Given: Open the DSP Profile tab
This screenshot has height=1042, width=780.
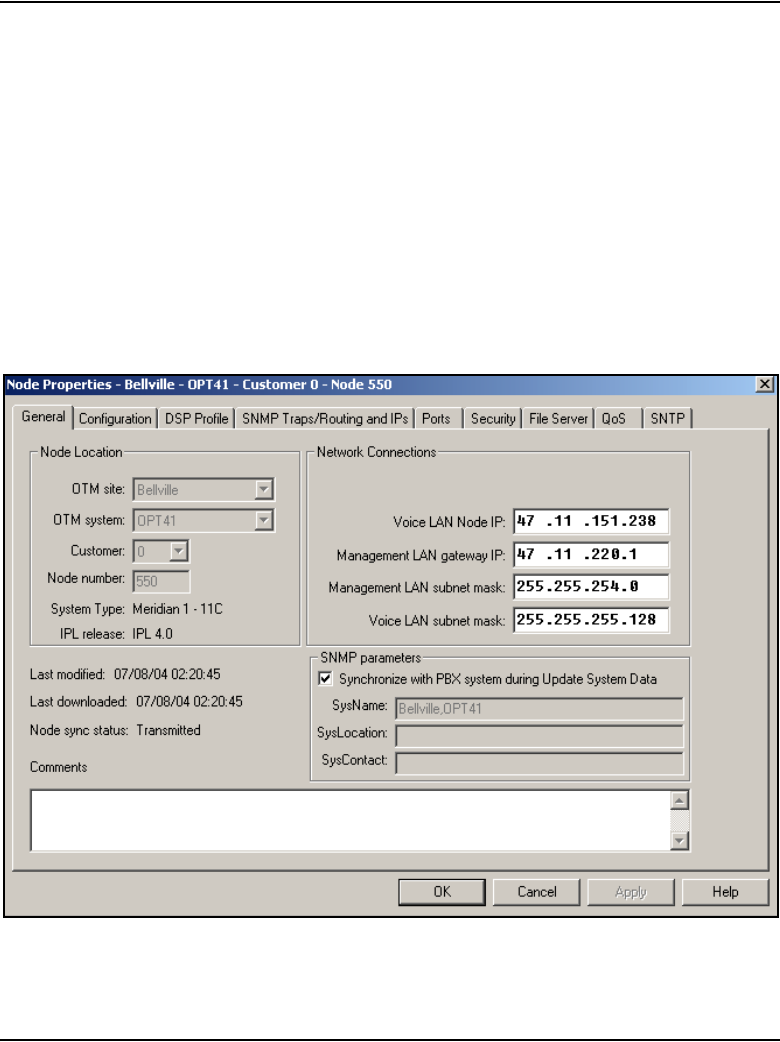Looking at the screenshot, I should click(196, 419).
